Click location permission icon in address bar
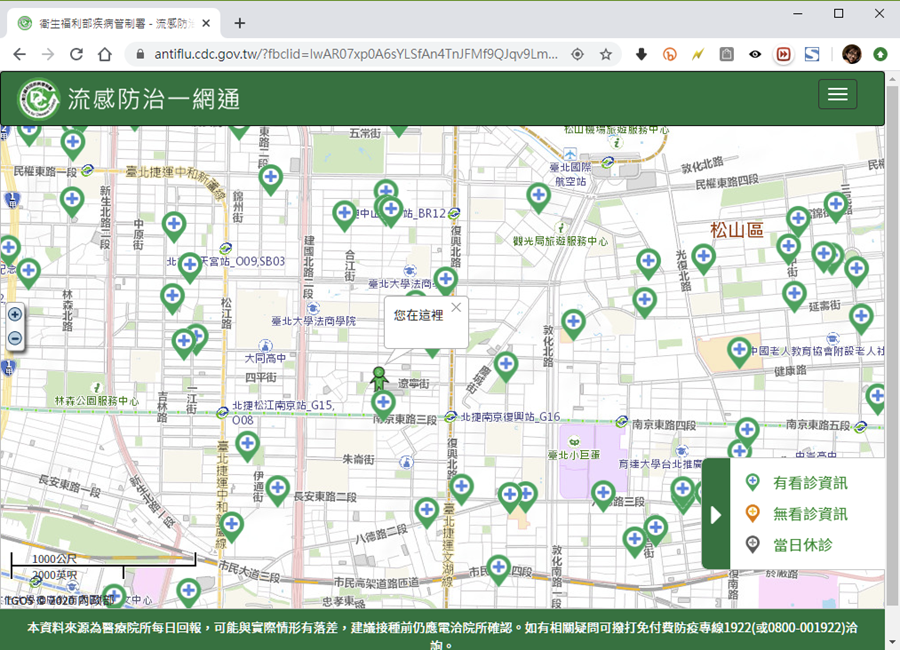This screenshot has height=650, width=900. 577,54
